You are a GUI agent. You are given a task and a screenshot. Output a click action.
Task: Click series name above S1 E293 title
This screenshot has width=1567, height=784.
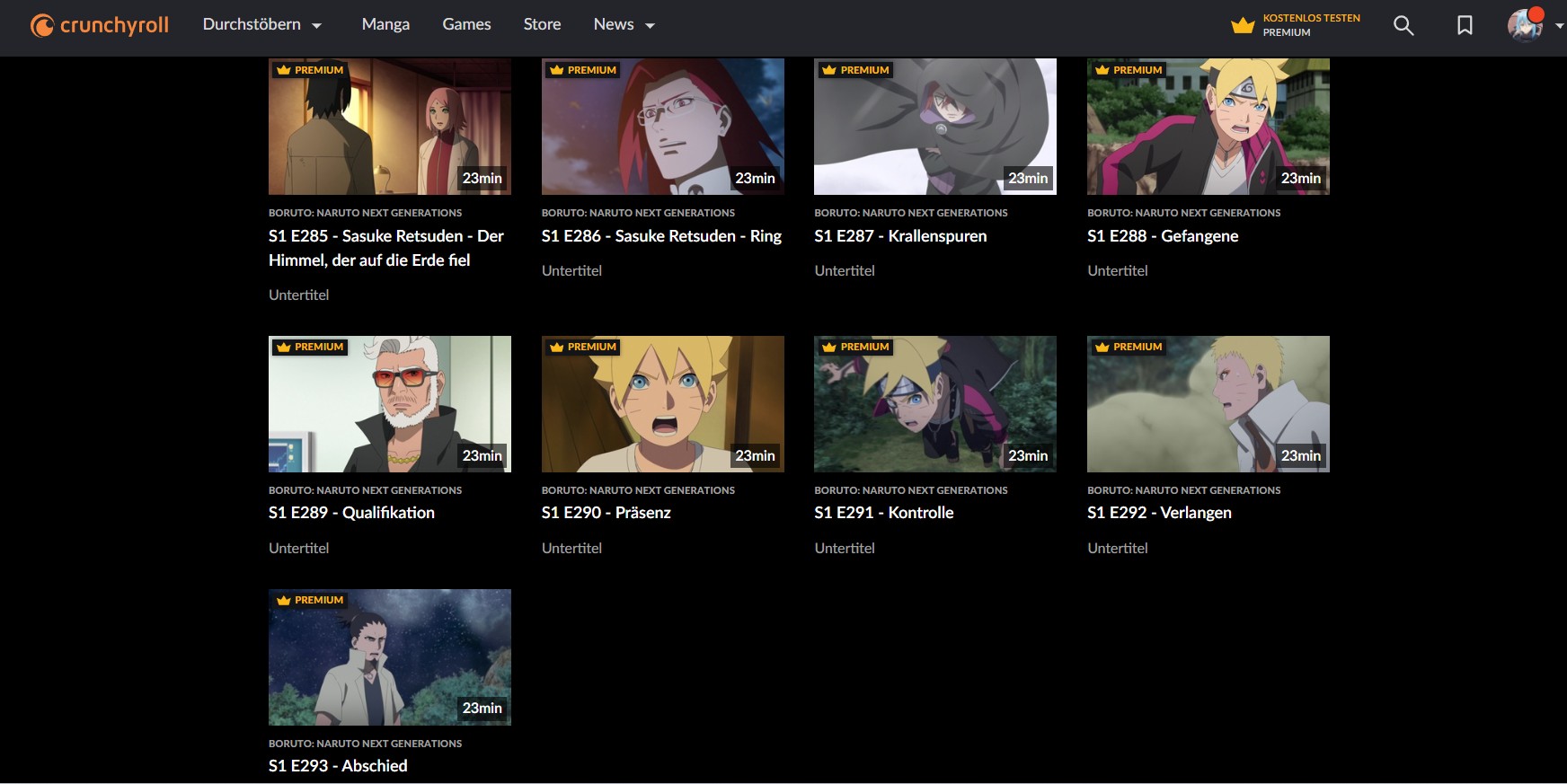[365, 744]
